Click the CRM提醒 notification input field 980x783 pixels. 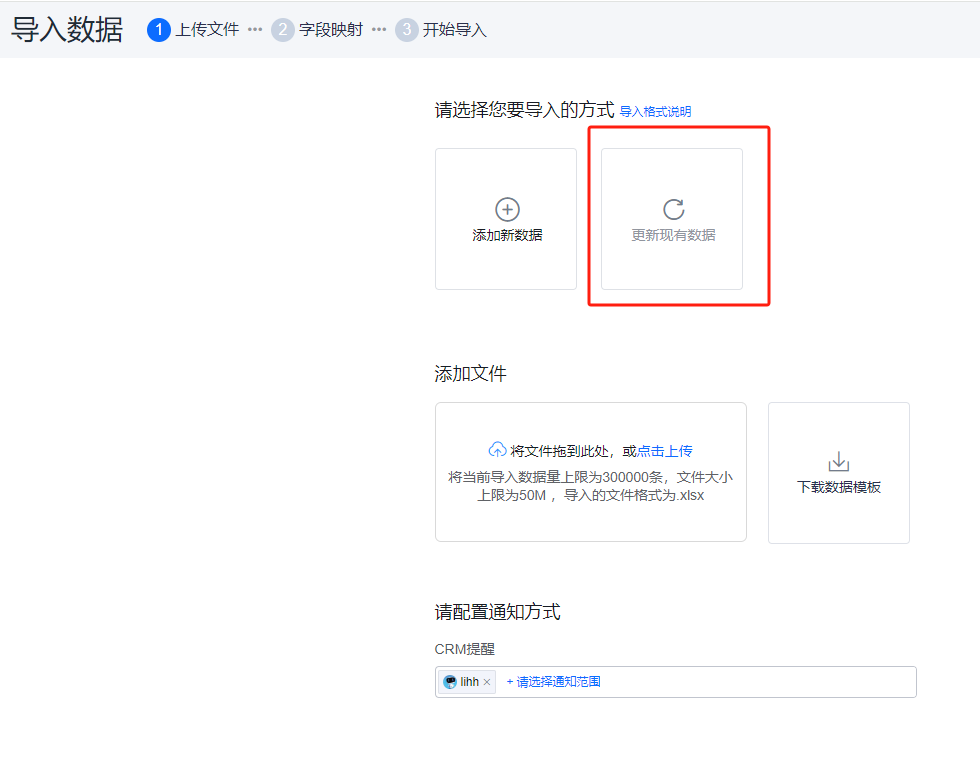coord(676,682)
